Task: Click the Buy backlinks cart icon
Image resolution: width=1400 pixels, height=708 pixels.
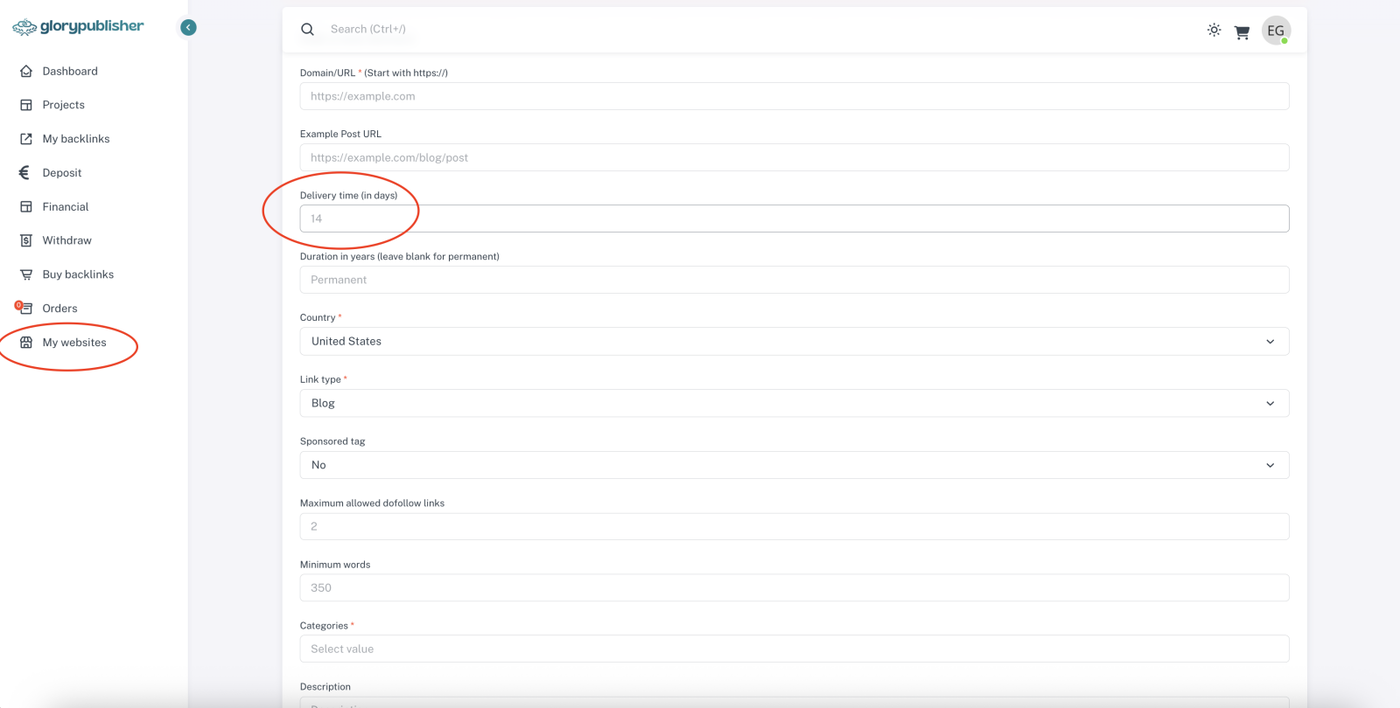Action: point(26,275)
